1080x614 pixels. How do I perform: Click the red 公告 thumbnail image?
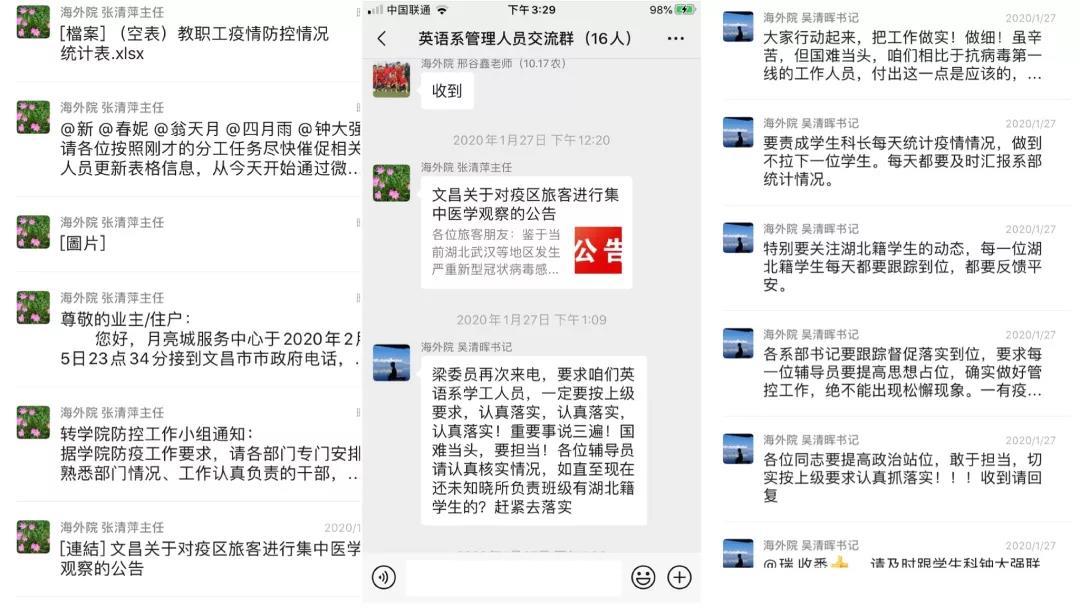pyautogui.click(x=598, y=250)
